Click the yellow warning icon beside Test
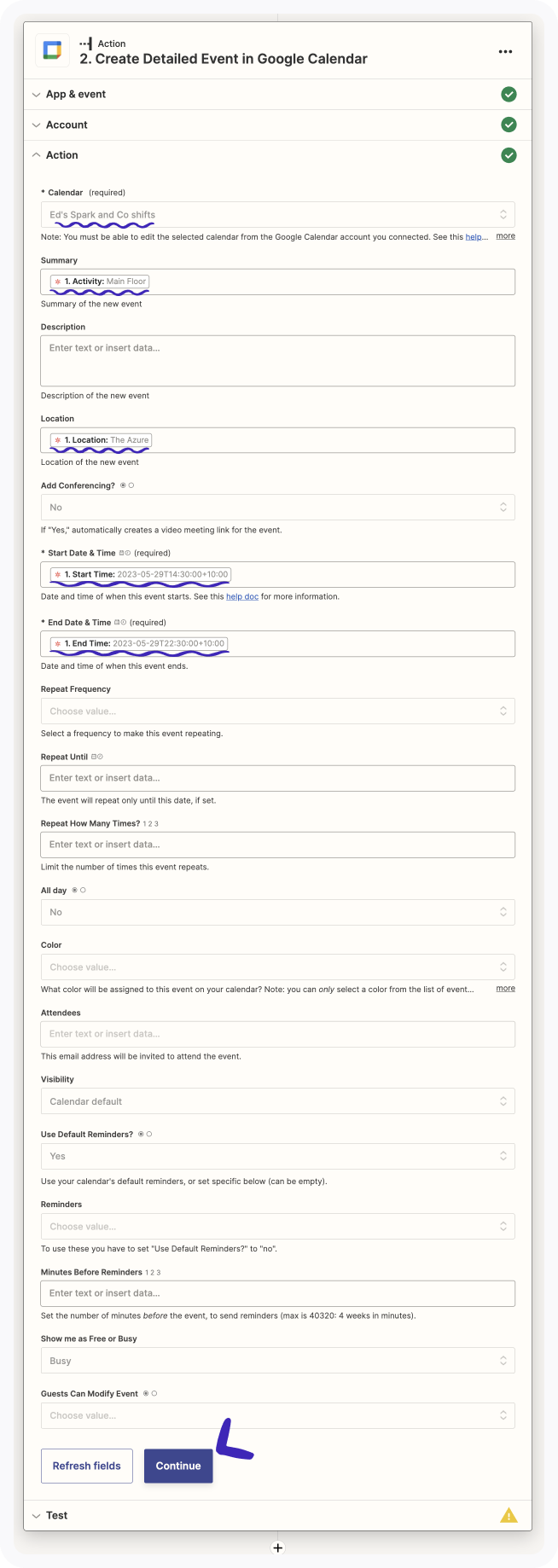The image size is (558, 1568). pyautogui.click(x=509, y=1515)
